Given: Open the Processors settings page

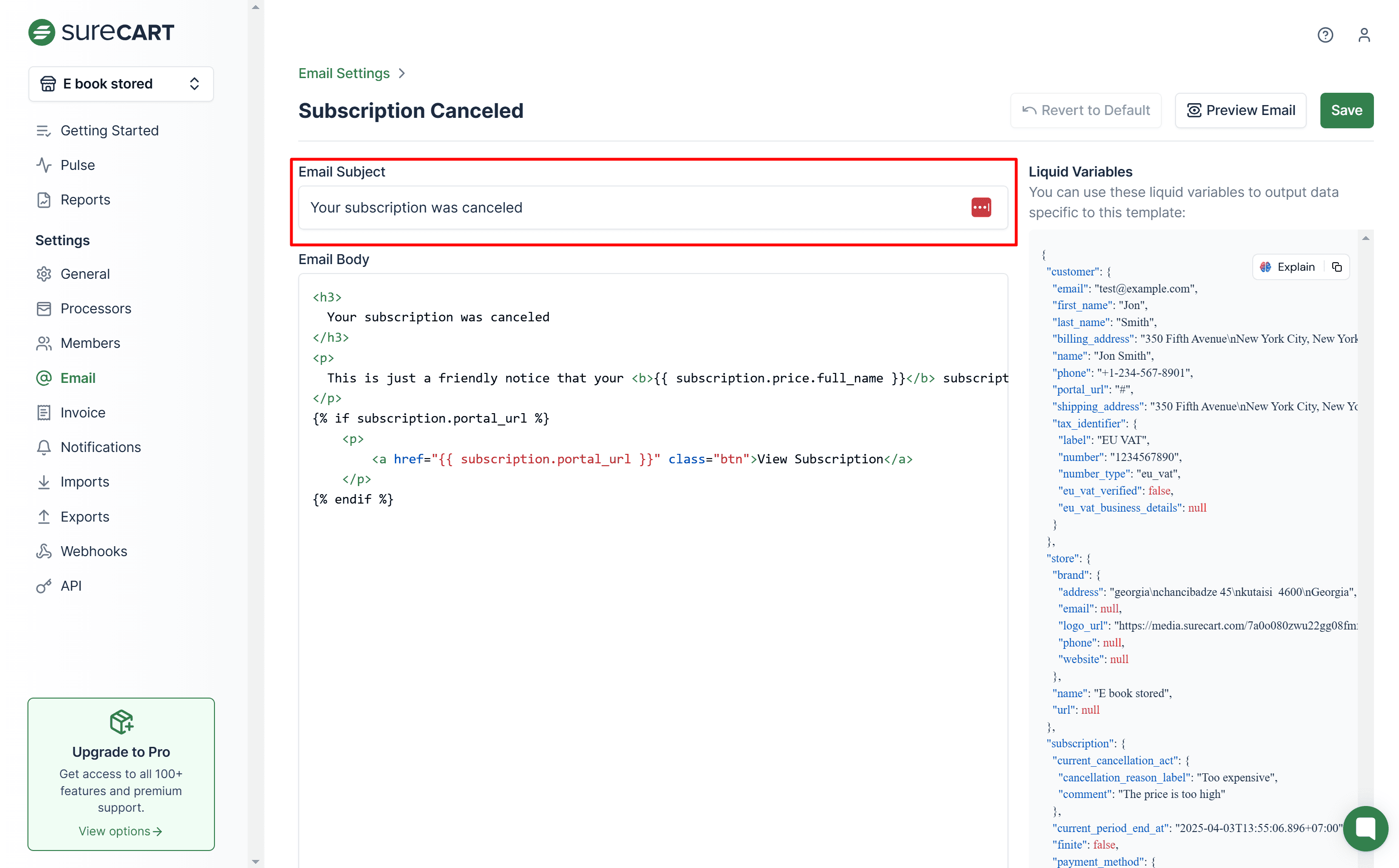Looking at the screenshot, I should 96,308.
